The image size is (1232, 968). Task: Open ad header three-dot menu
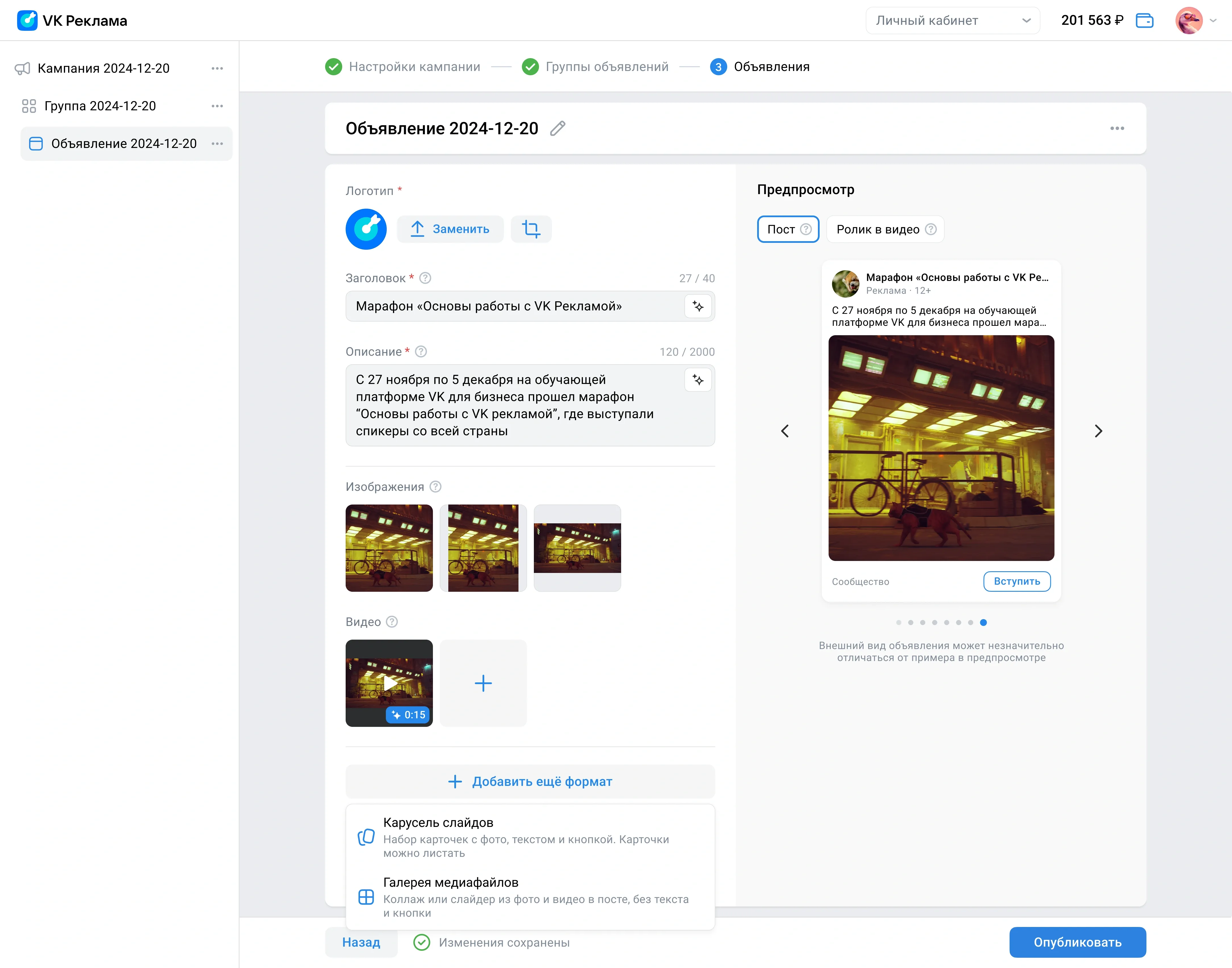pyautogui.click(x=1117, y=129)
